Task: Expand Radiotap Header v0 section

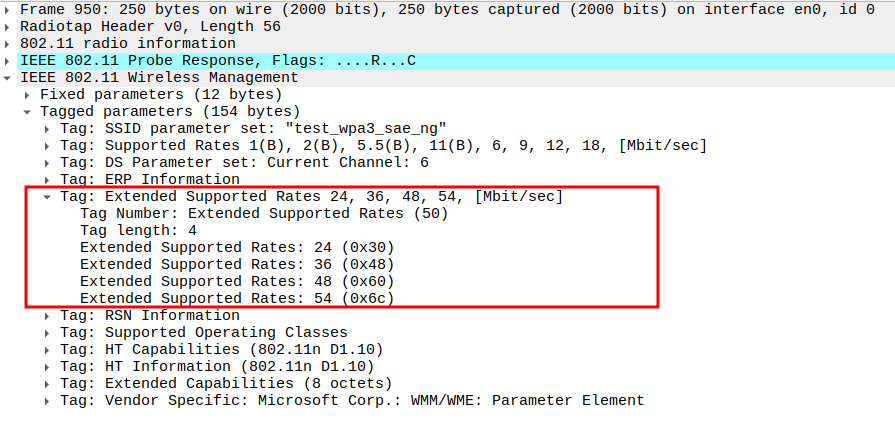Action: 9,27
